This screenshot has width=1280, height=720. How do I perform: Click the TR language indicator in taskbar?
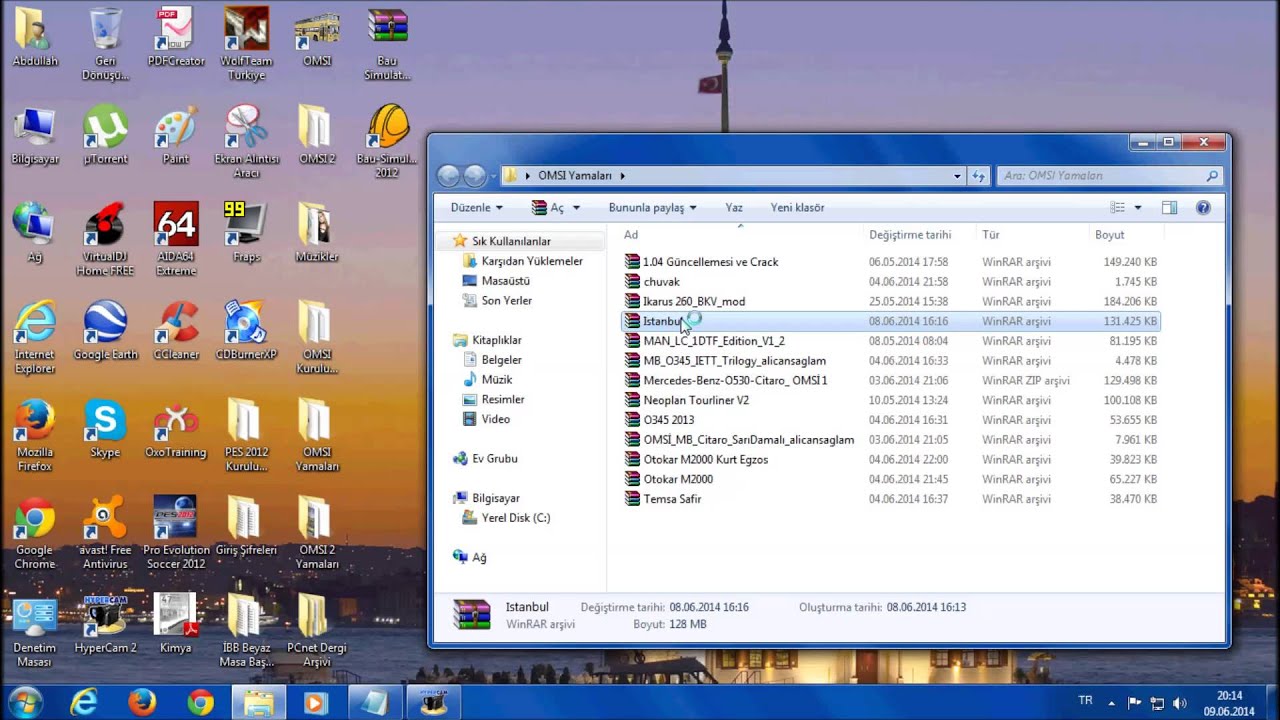(x=1086, y=701)
